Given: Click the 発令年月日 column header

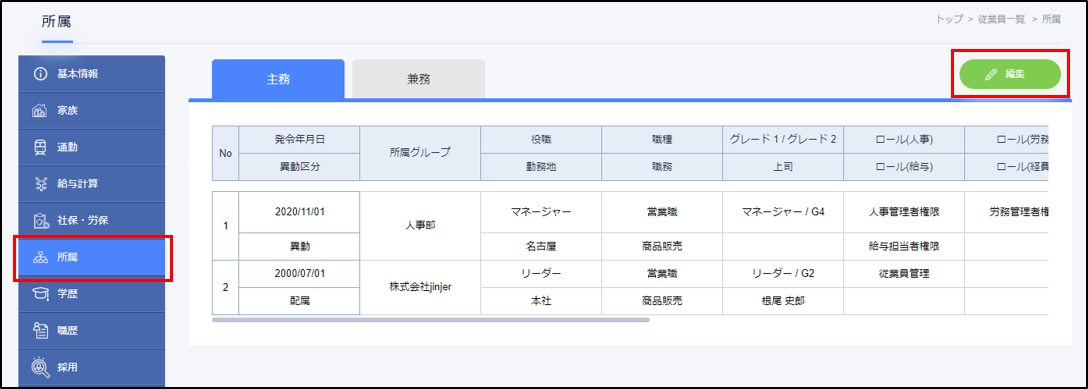Looking at the screenshot, I should pyautogui.click(x=299, y=139).
